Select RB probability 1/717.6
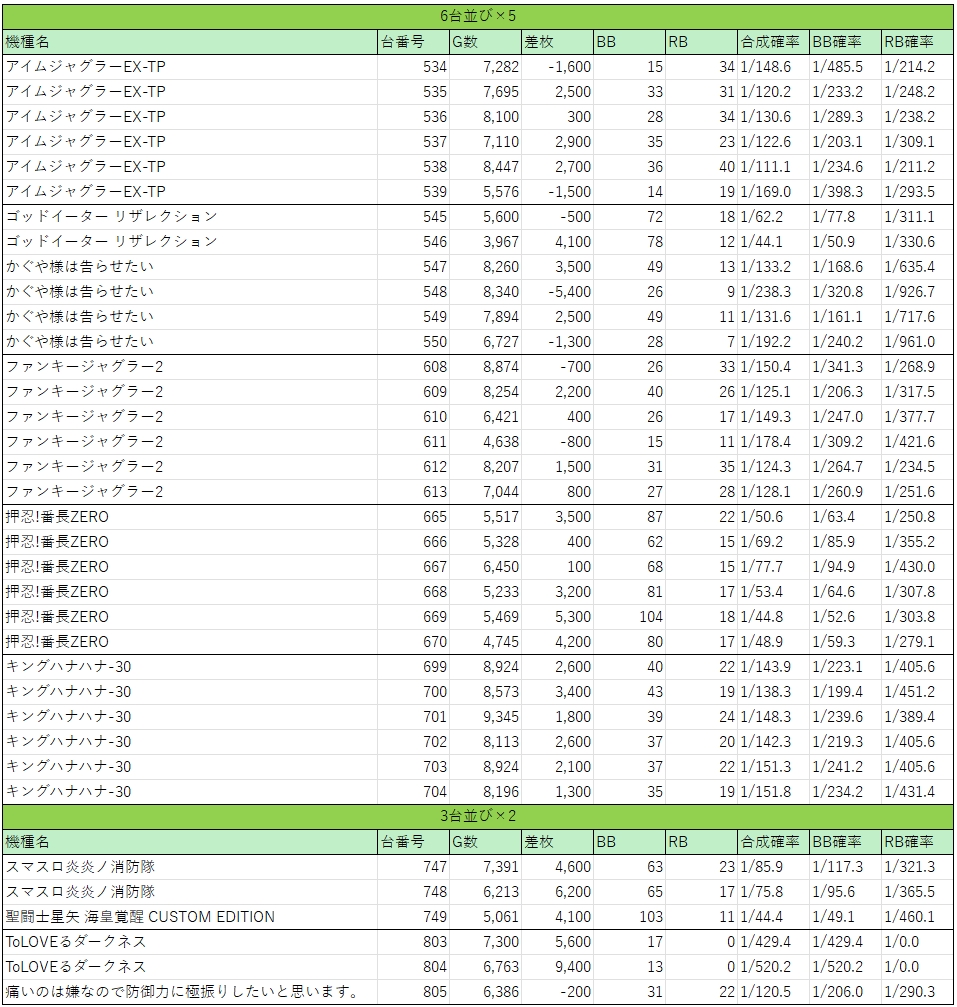 [917, 317]
